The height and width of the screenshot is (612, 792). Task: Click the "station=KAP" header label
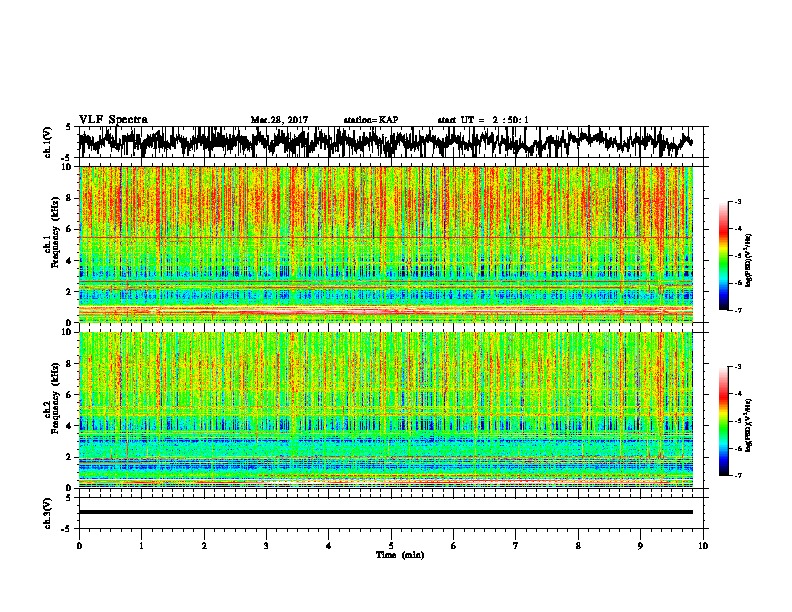coord(371,120)
